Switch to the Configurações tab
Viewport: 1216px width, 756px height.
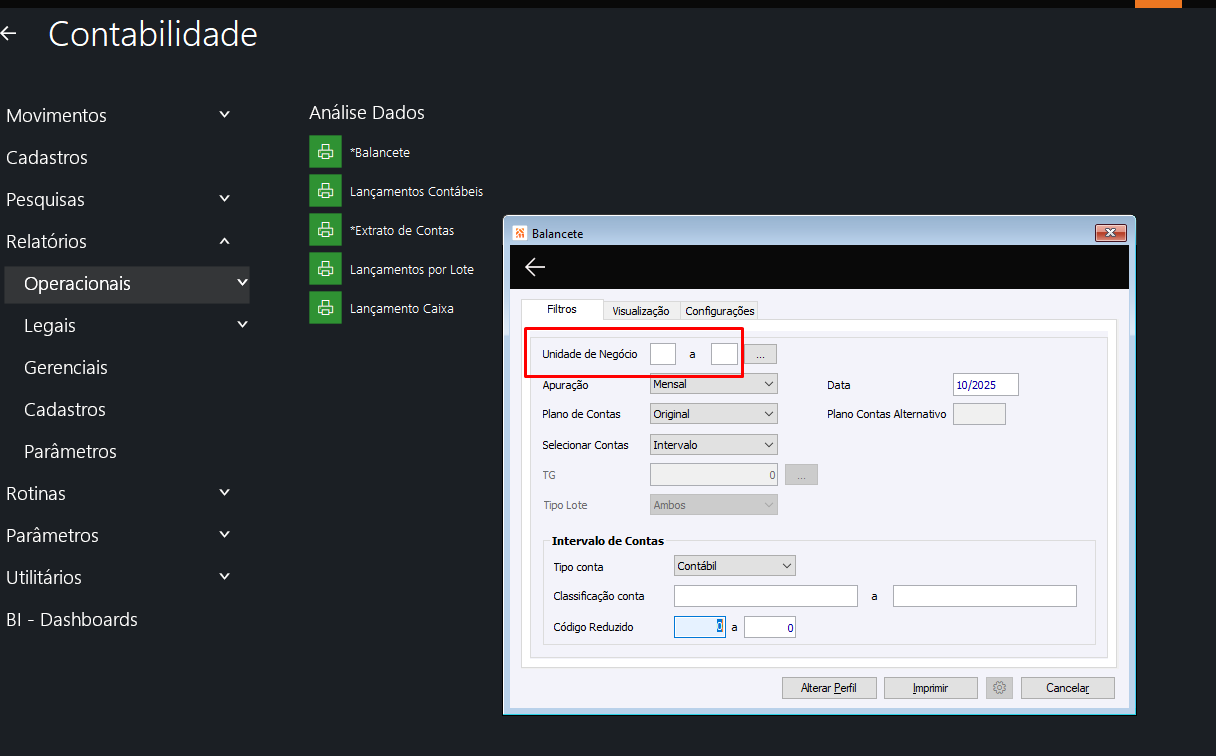pos(720,311)
